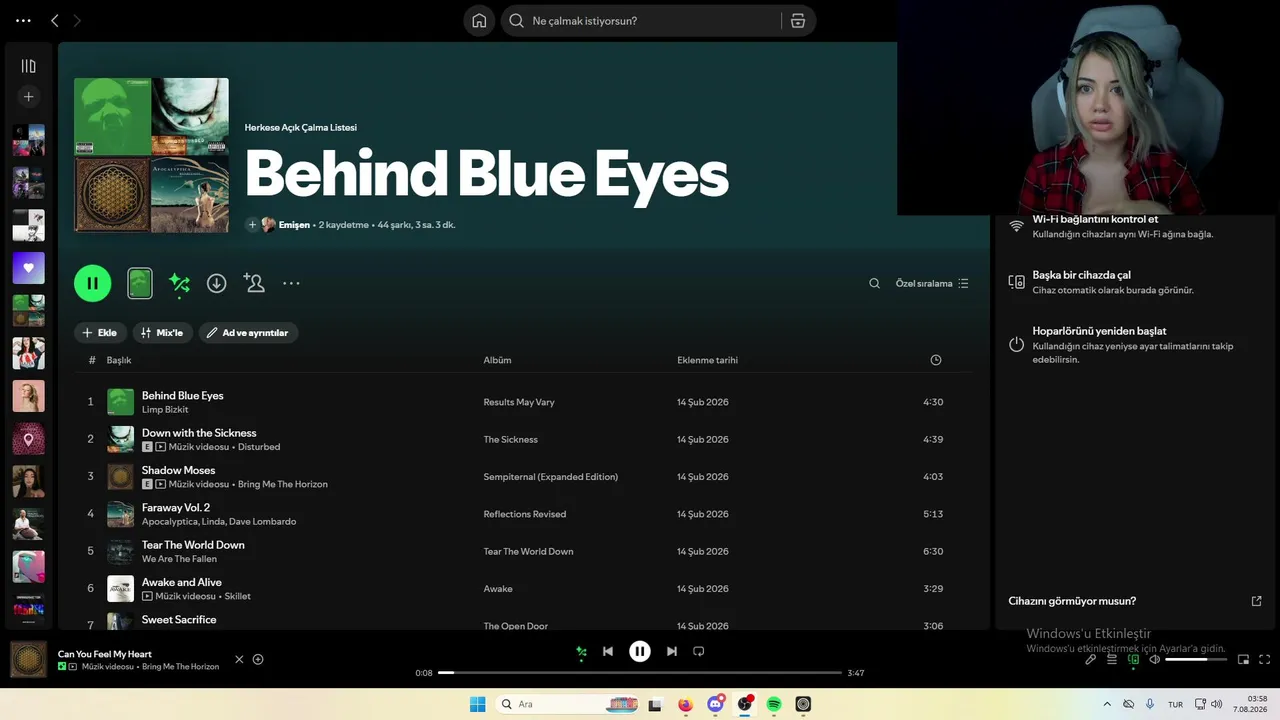
Task: Navigate back with the left arrow
Action: click(x=54, y=20)
